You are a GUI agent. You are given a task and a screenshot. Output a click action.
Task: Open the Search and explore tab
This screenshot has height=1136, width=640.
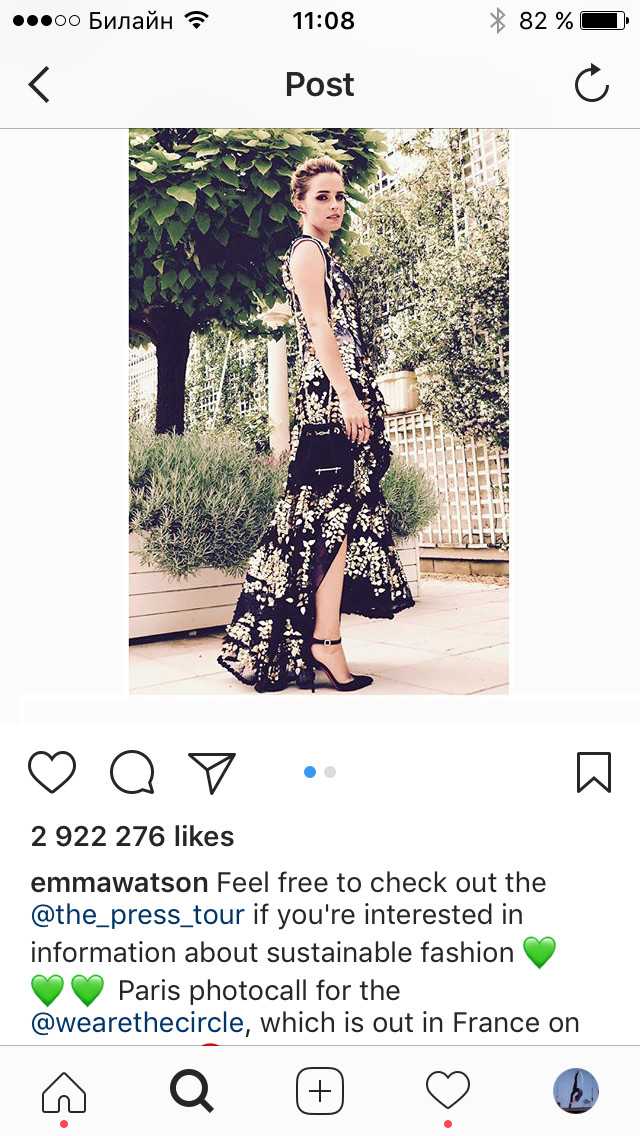click(191, 1091)
